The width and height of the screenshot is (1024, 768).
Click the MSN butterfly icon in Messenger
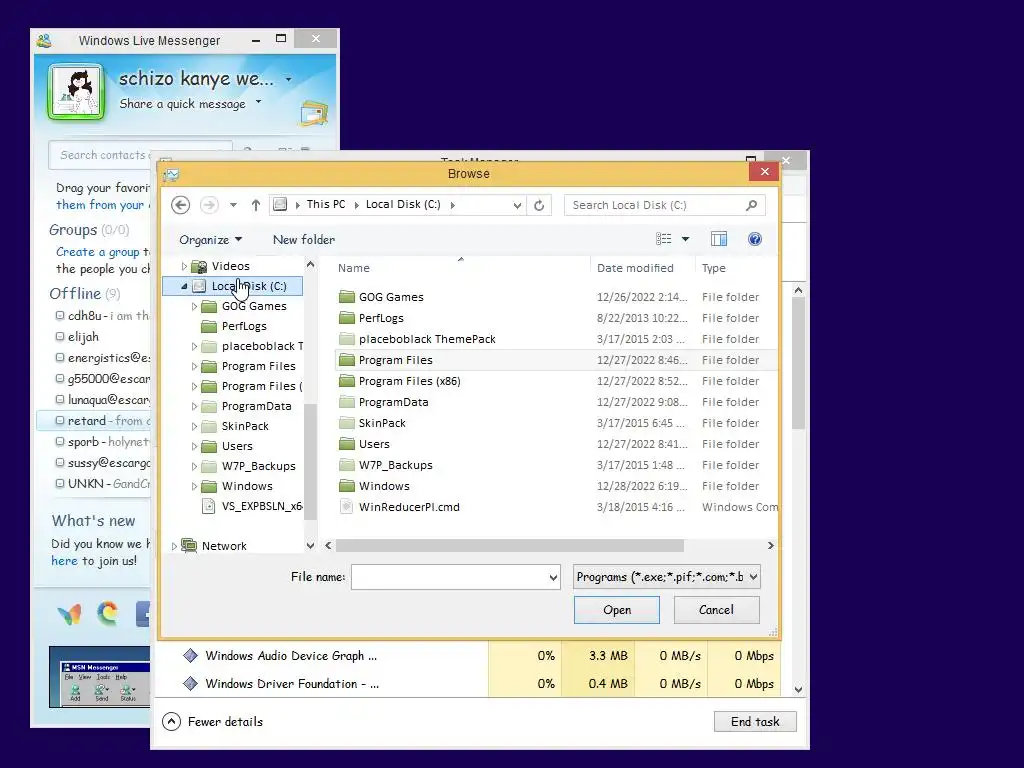coord(69,614)
